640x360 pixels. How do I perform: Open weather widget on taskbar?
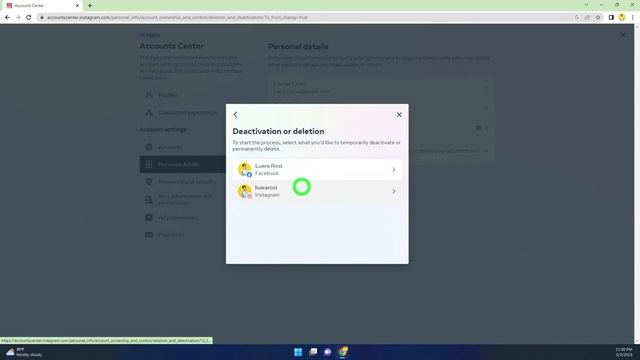[24, 352]
